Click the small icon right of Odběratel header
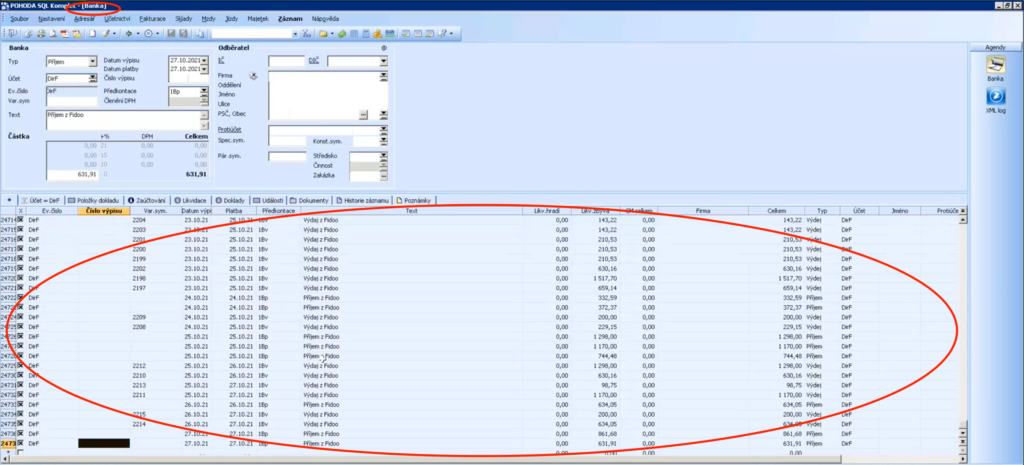 click(384, 48)
